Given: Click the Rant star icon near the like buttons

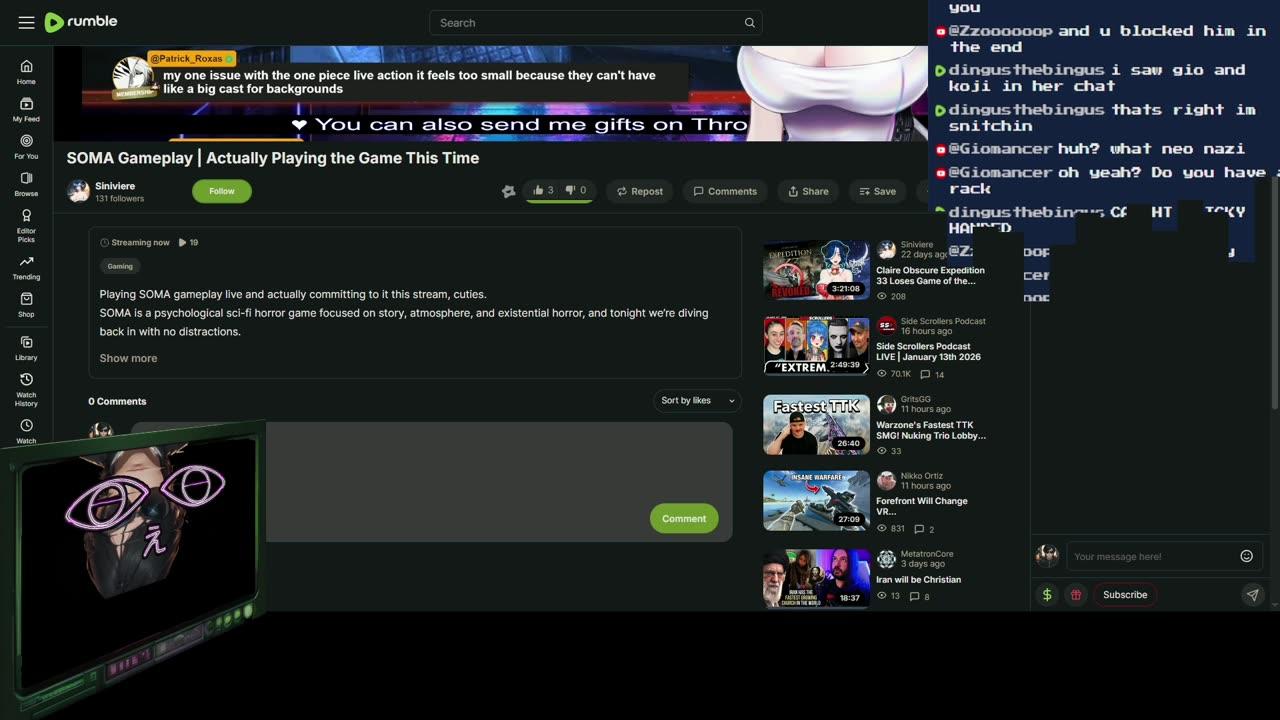Looking at the screenshot, I should tap(509, 191).
